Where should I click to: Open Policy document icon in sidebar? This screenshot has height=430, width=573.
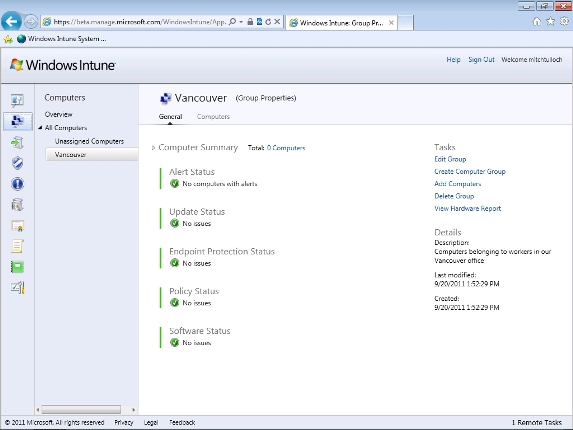coord(17,246)
